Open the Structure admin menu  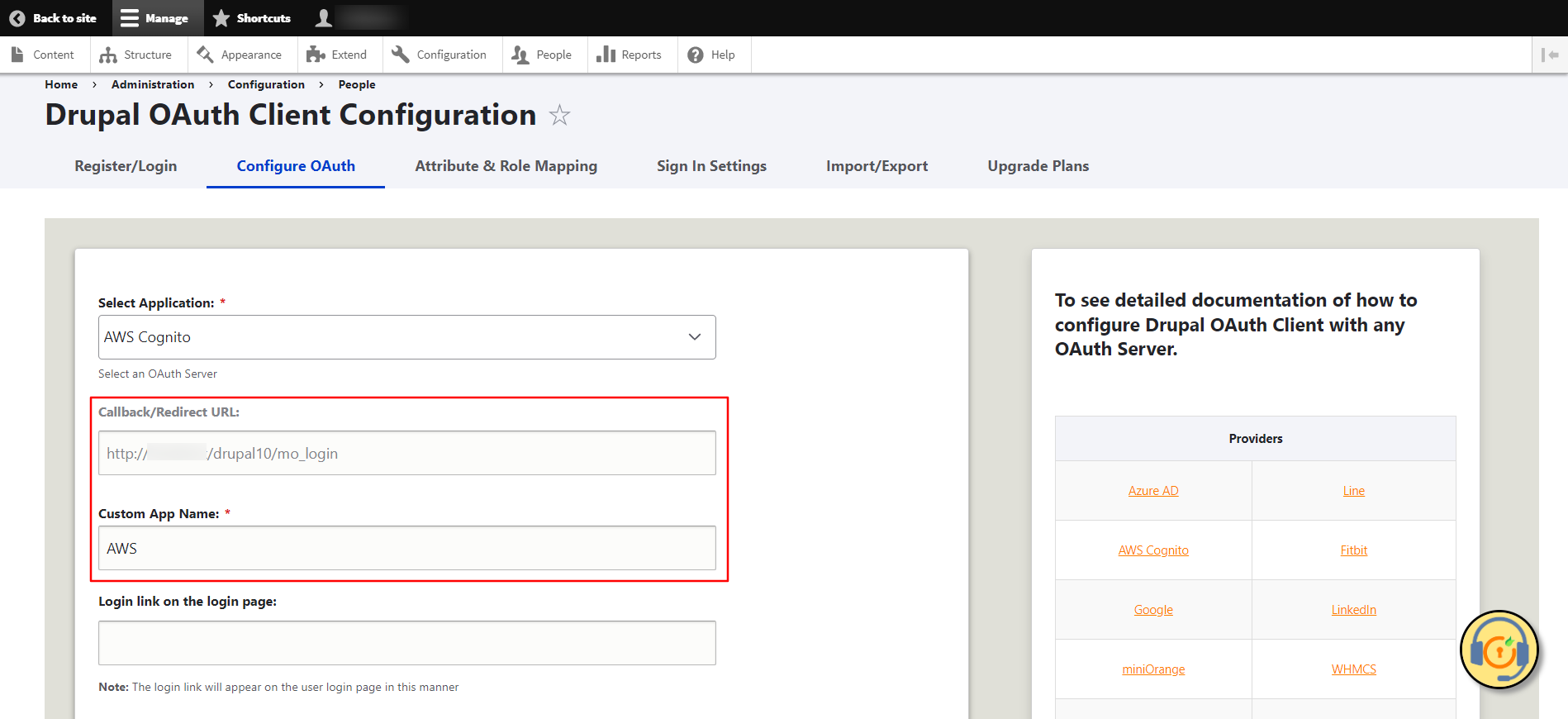136,55
